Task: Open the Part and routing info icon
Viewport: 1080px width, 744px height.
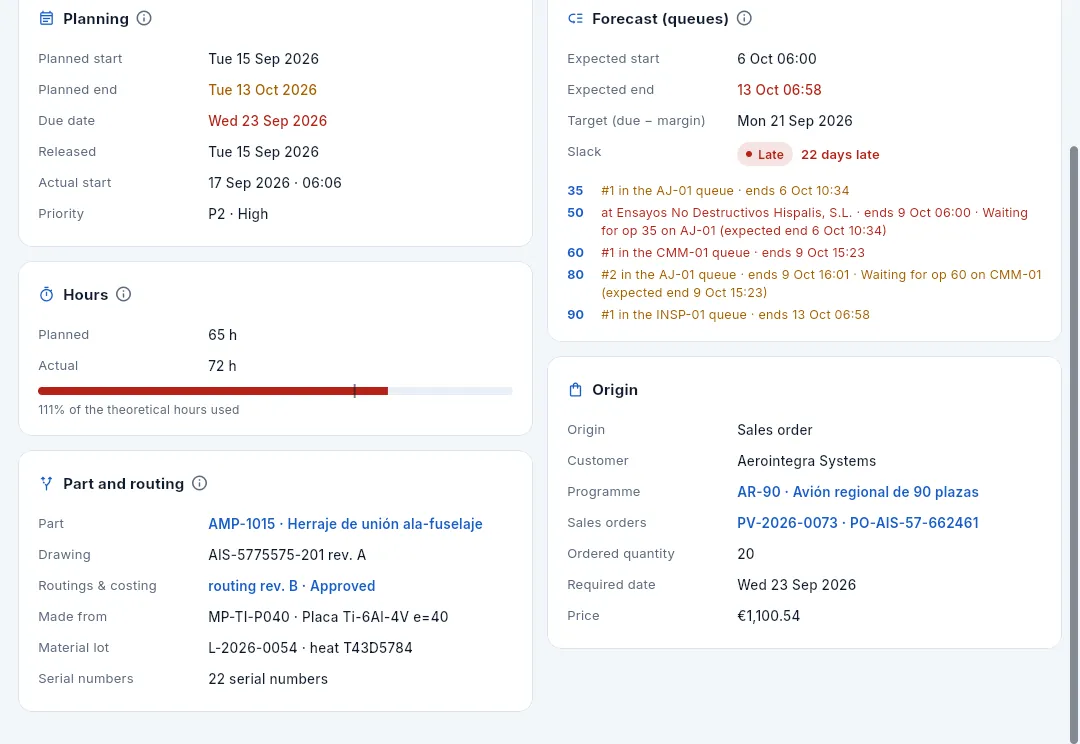Action: click(x=199, y=483)
